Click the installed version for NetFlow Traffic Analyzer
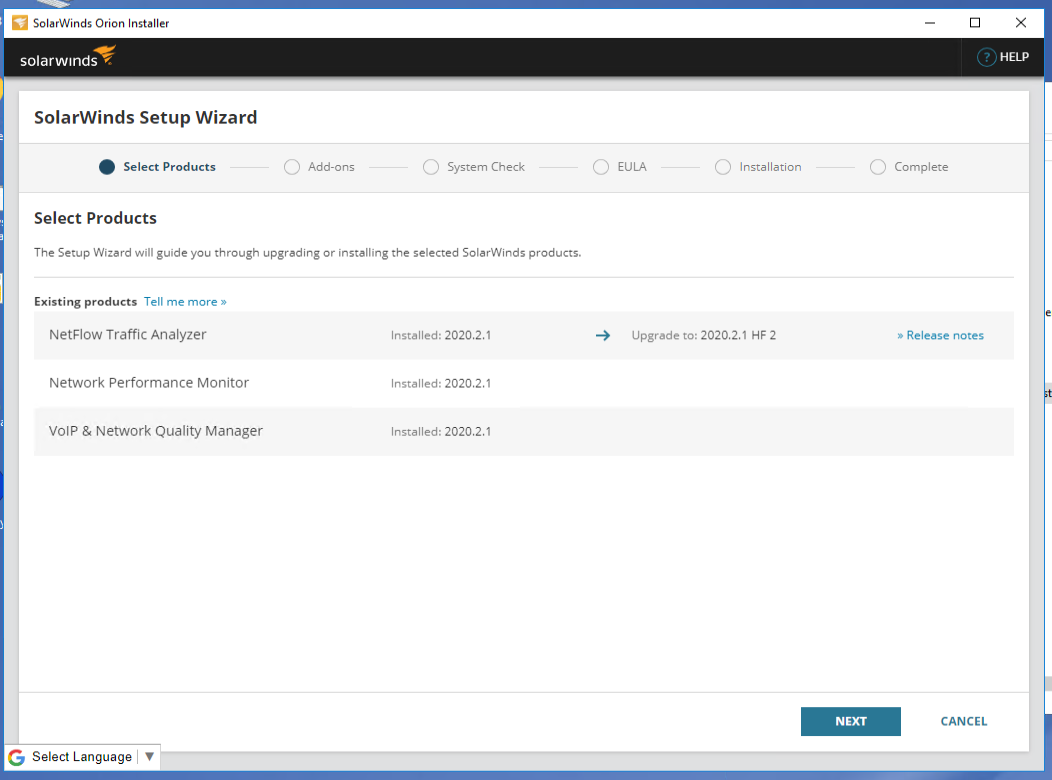The width and height of the screenshot is (1052, 780). (x=441, y=335)
